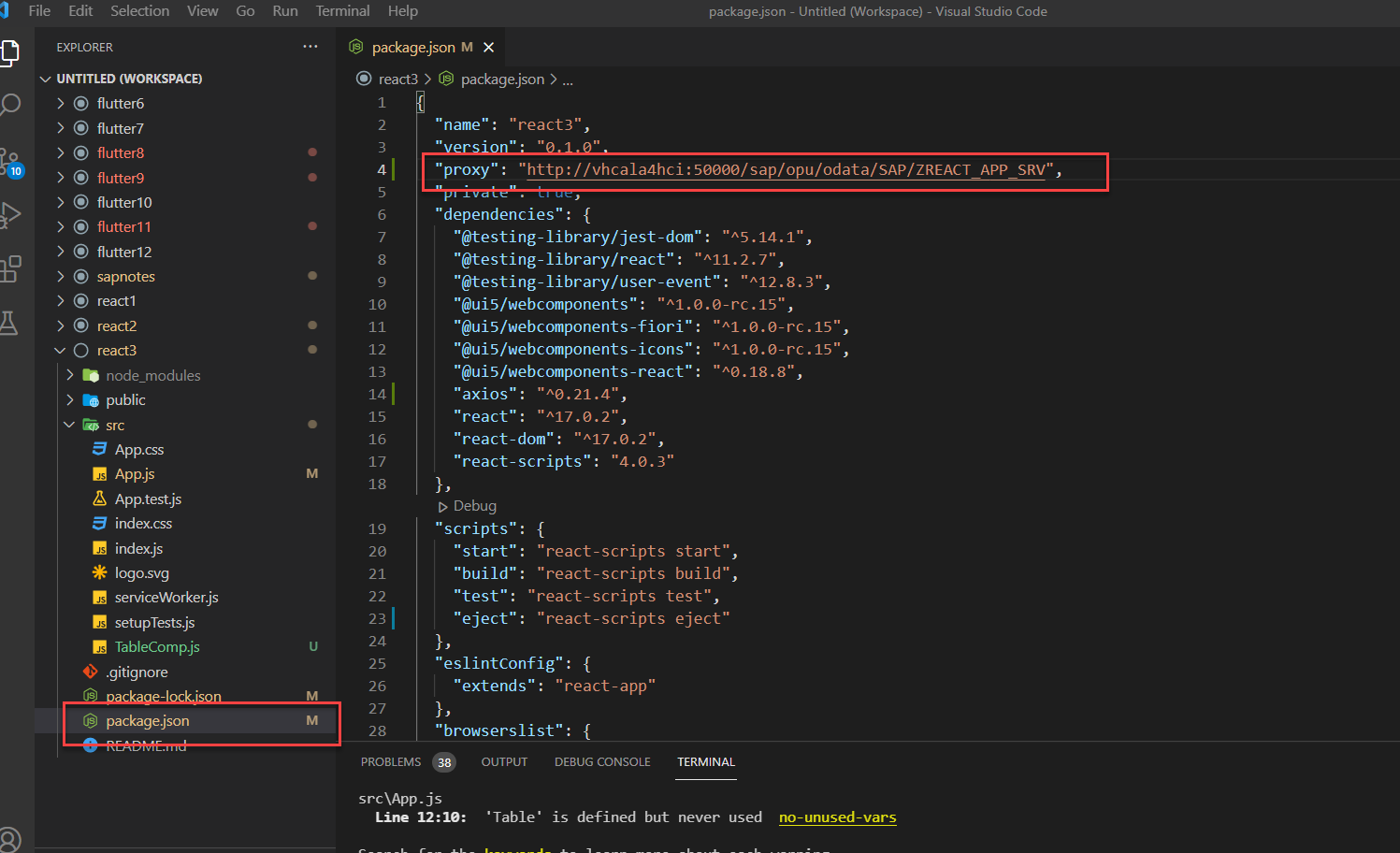Click the logo.svg file icon
Viewport: 1400px width, 853px height.
click(99, 572)
